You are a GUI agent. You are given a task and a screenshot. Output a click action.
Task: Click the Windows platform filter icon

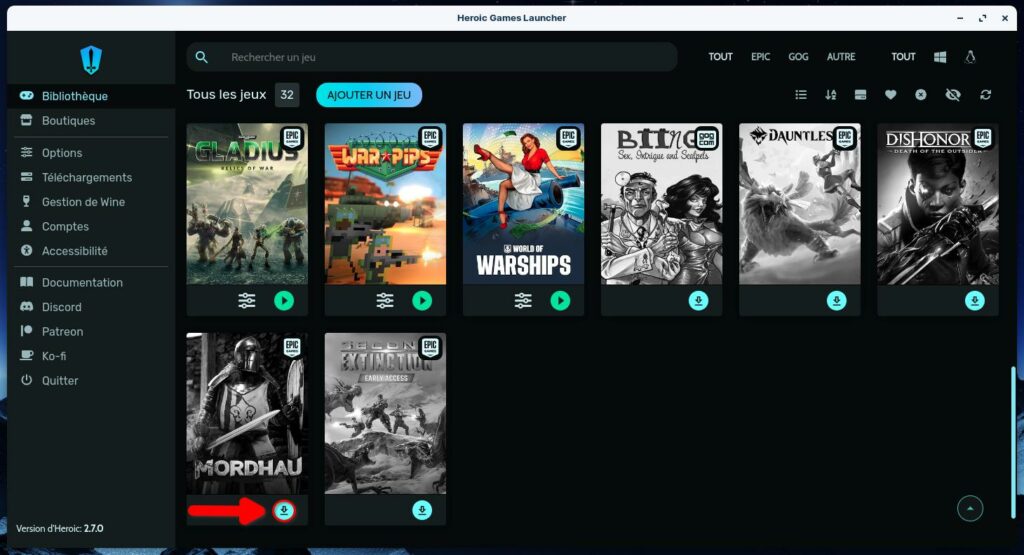coord(940,57)
